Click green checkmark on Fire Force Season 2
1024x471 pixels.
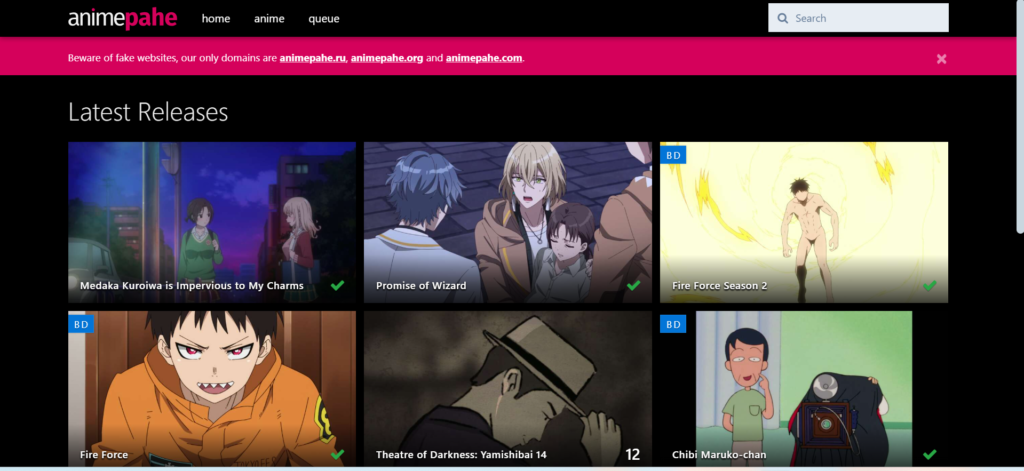929,285
